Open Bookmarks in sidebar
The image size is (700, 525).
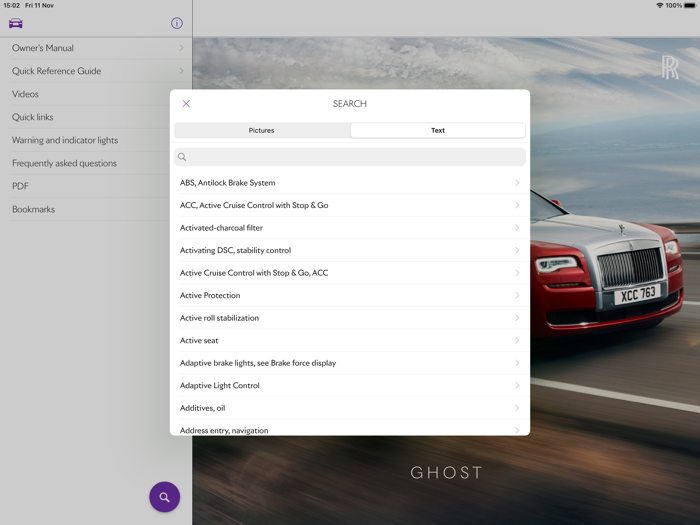pos(85,209)
